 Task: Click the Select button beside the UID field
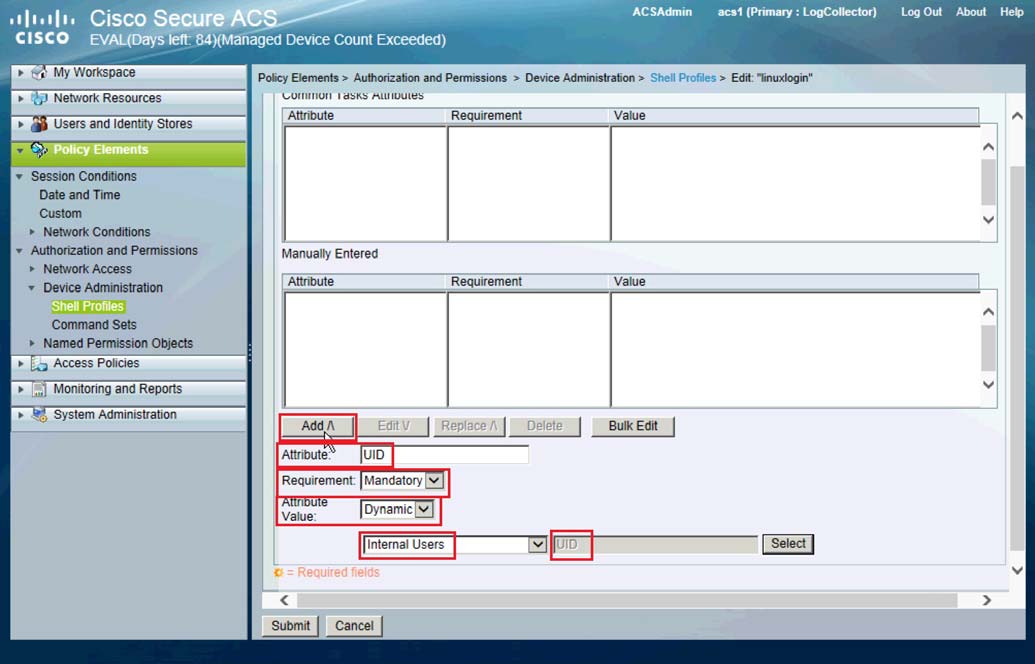[787, 544]
